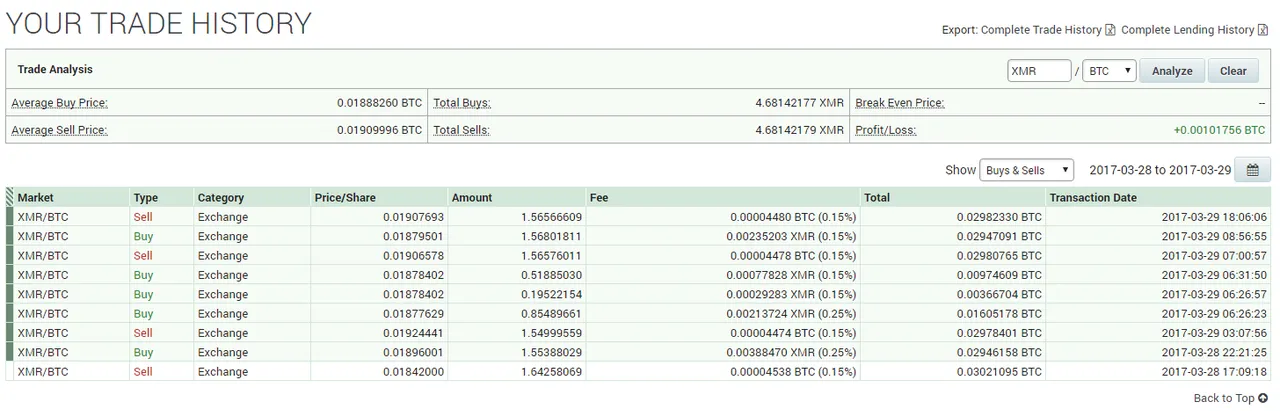Screen dimensions: 1280x411
Task: Open the BTC market currency dropdown
Action: [1109, 71]
